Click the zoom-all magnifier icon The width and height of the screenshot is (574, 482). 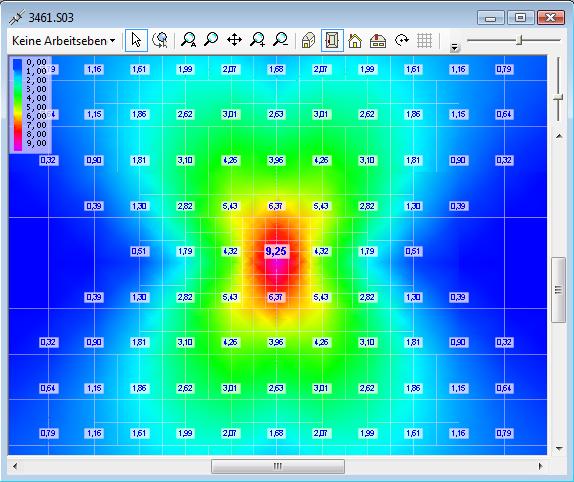tap(188, 40)
